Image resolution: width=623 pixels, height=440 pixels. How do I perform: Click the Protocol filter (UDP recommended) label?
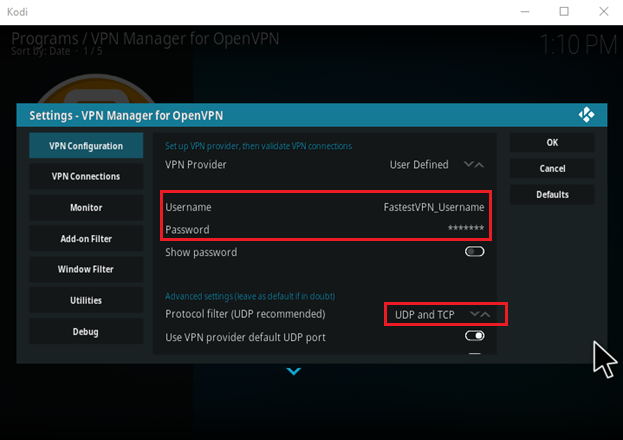tap(245, 314)
